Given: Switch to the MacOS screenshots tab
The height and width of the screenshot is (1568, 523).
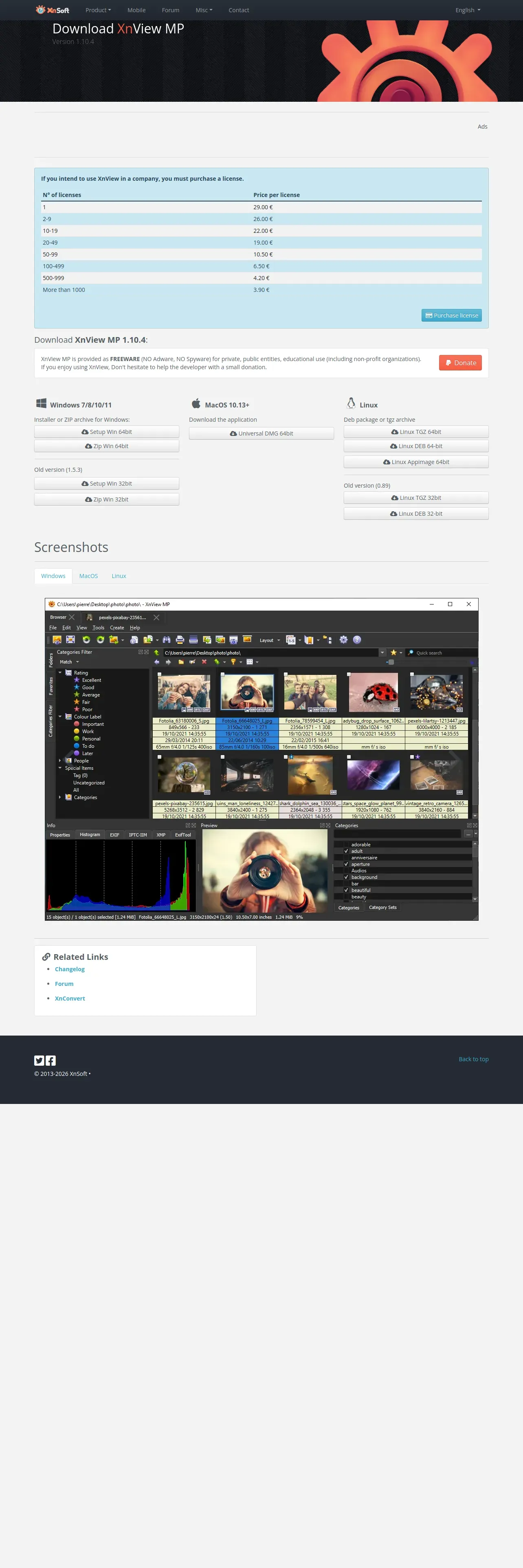Looking at the screenshot, I should (x=88, y=576).
